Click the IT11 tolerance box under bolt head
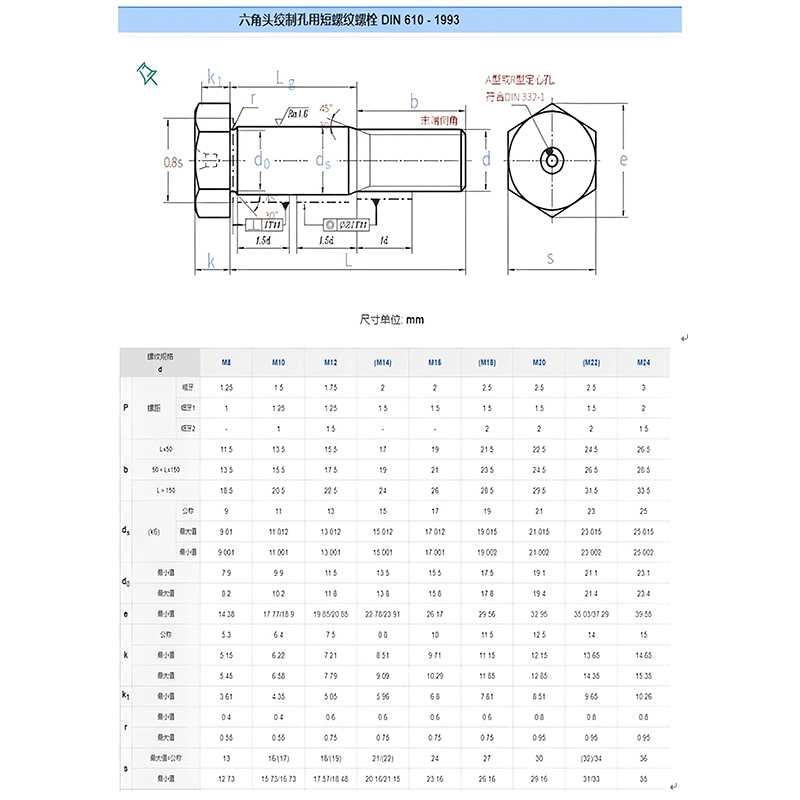The width and height of the screenshot is (800, 800). click(x=267, y=226)
